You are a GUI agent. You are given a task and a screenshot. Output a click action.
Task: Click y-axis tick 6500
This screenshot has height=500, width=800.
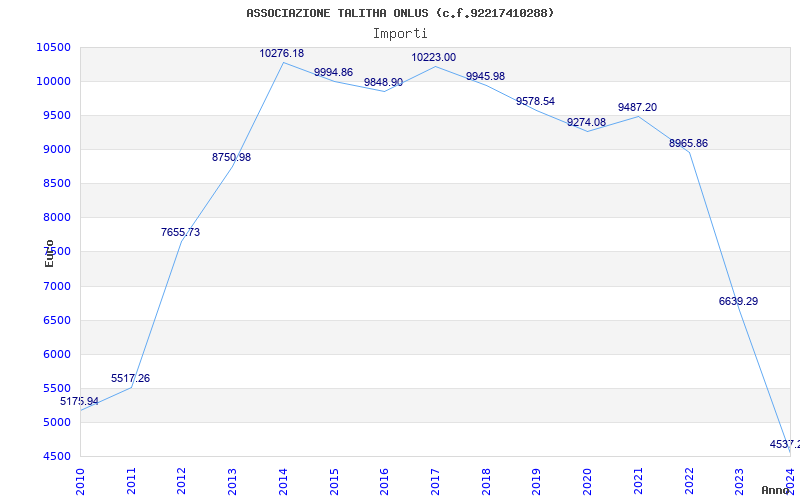tap(56, 320)
